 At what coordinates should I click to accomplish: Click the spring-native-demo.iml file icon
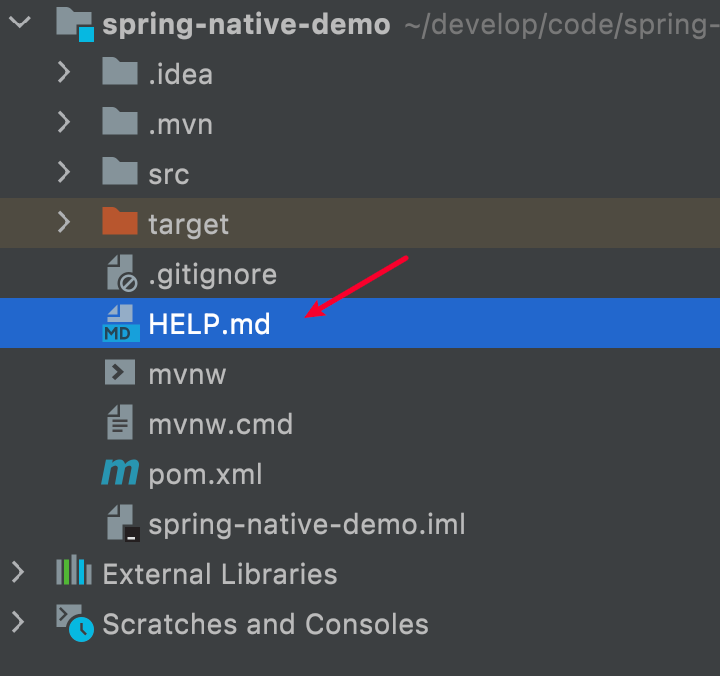(x=123, y=523)
